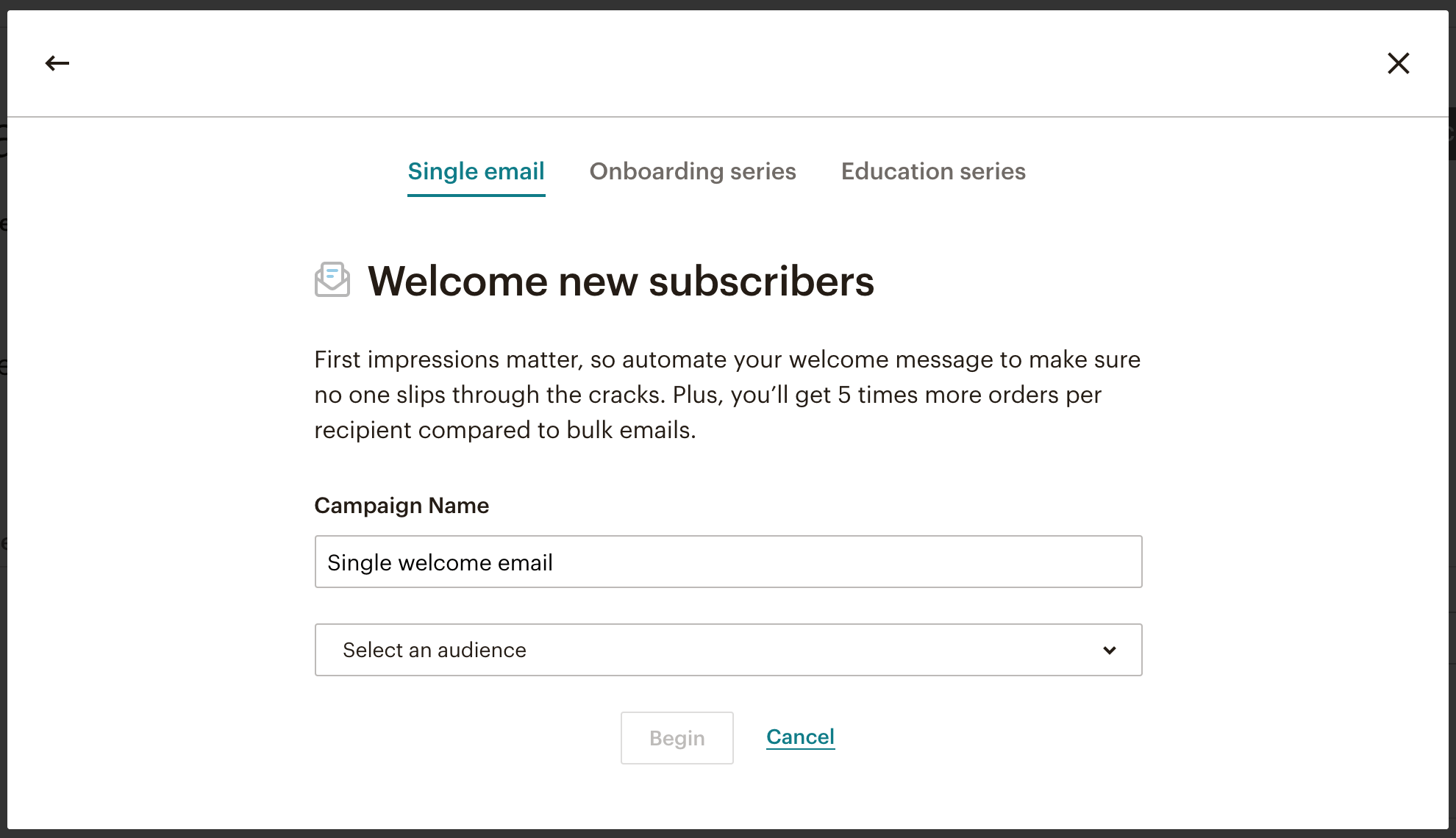
Task: Click the envelope icon beside the heading
Action: click(332, 280)
